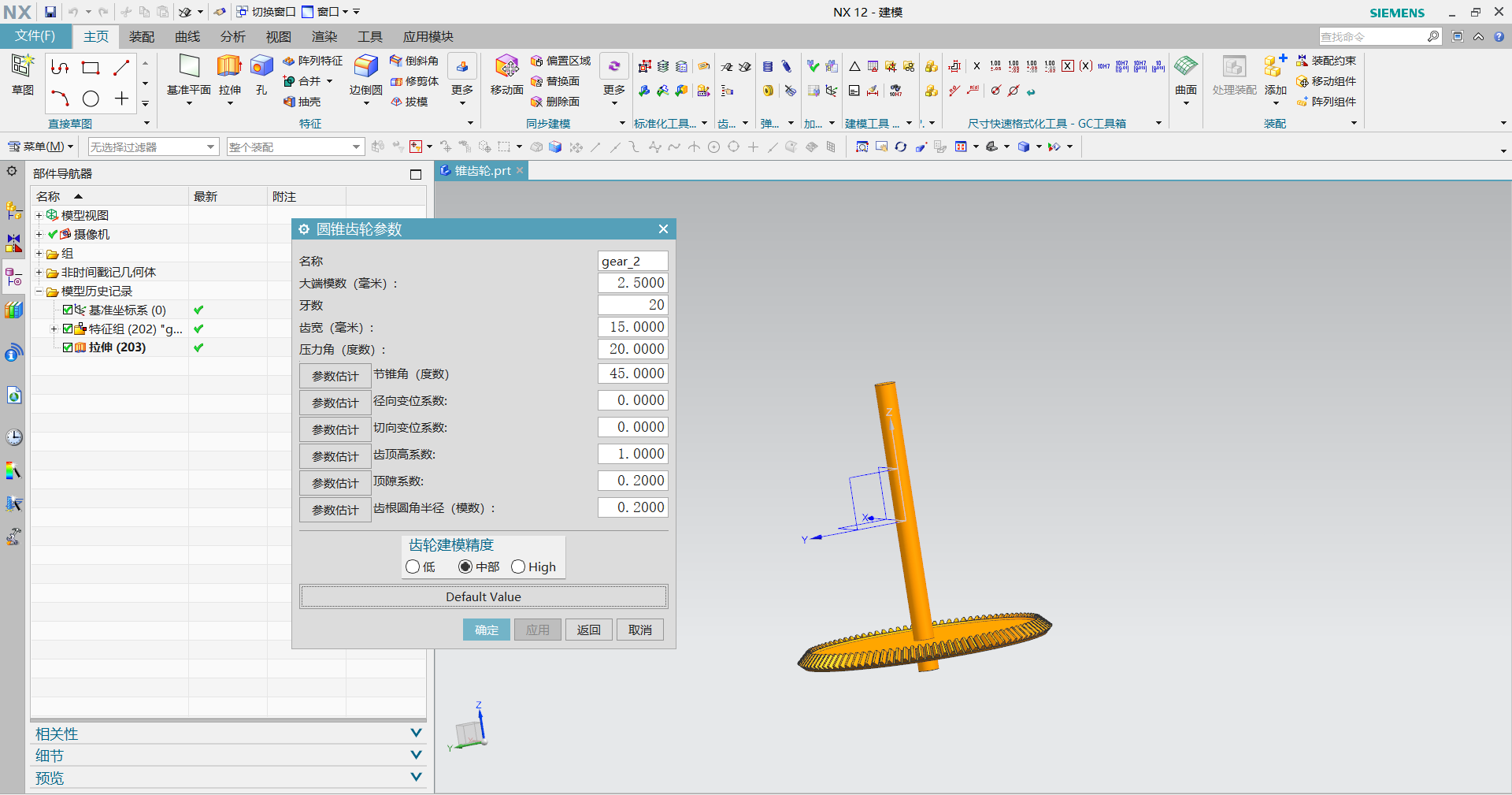The image size is (1512, 795).
Task: Select the circle sketch tool
Action: [91, 98]
